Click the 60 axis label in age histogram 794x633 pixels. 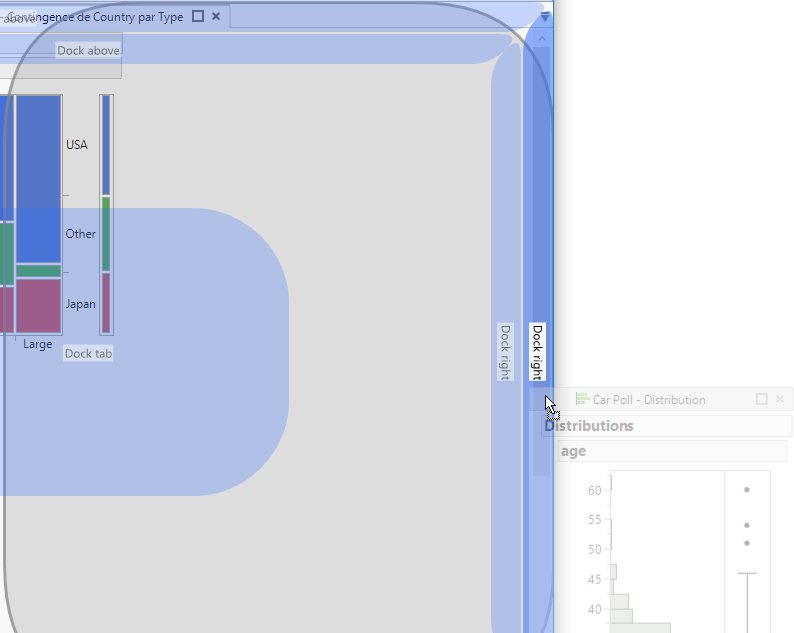click(594, 490)
